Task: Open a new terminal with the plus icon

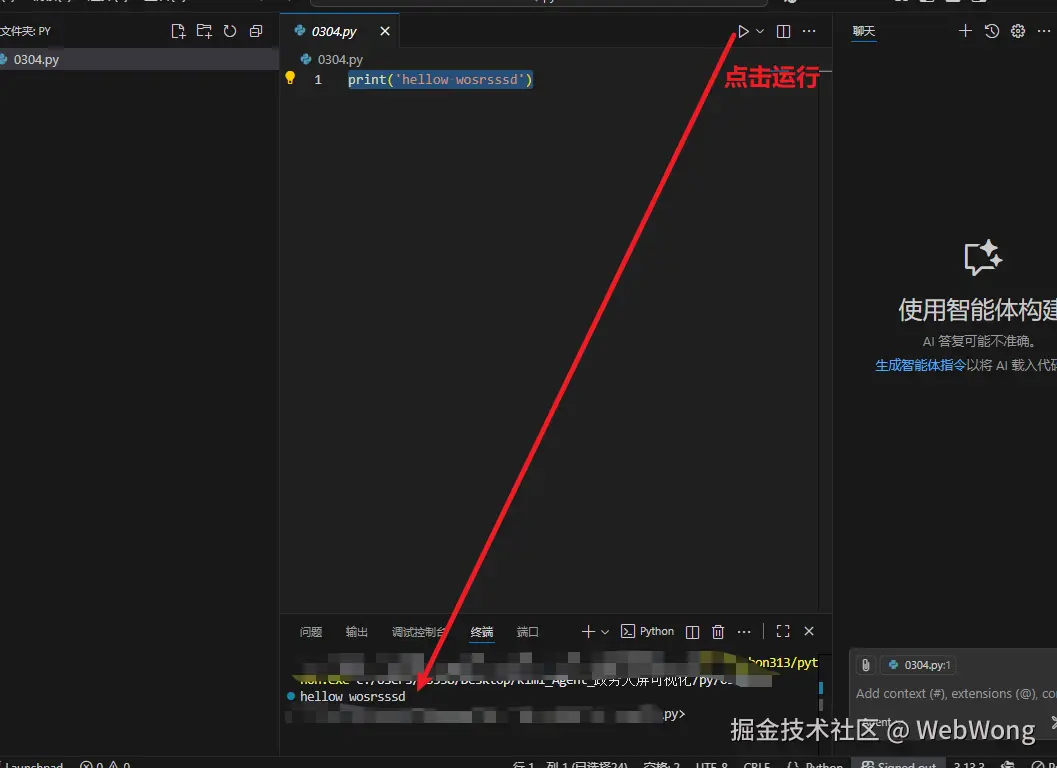Action: (x=588, y=631)
